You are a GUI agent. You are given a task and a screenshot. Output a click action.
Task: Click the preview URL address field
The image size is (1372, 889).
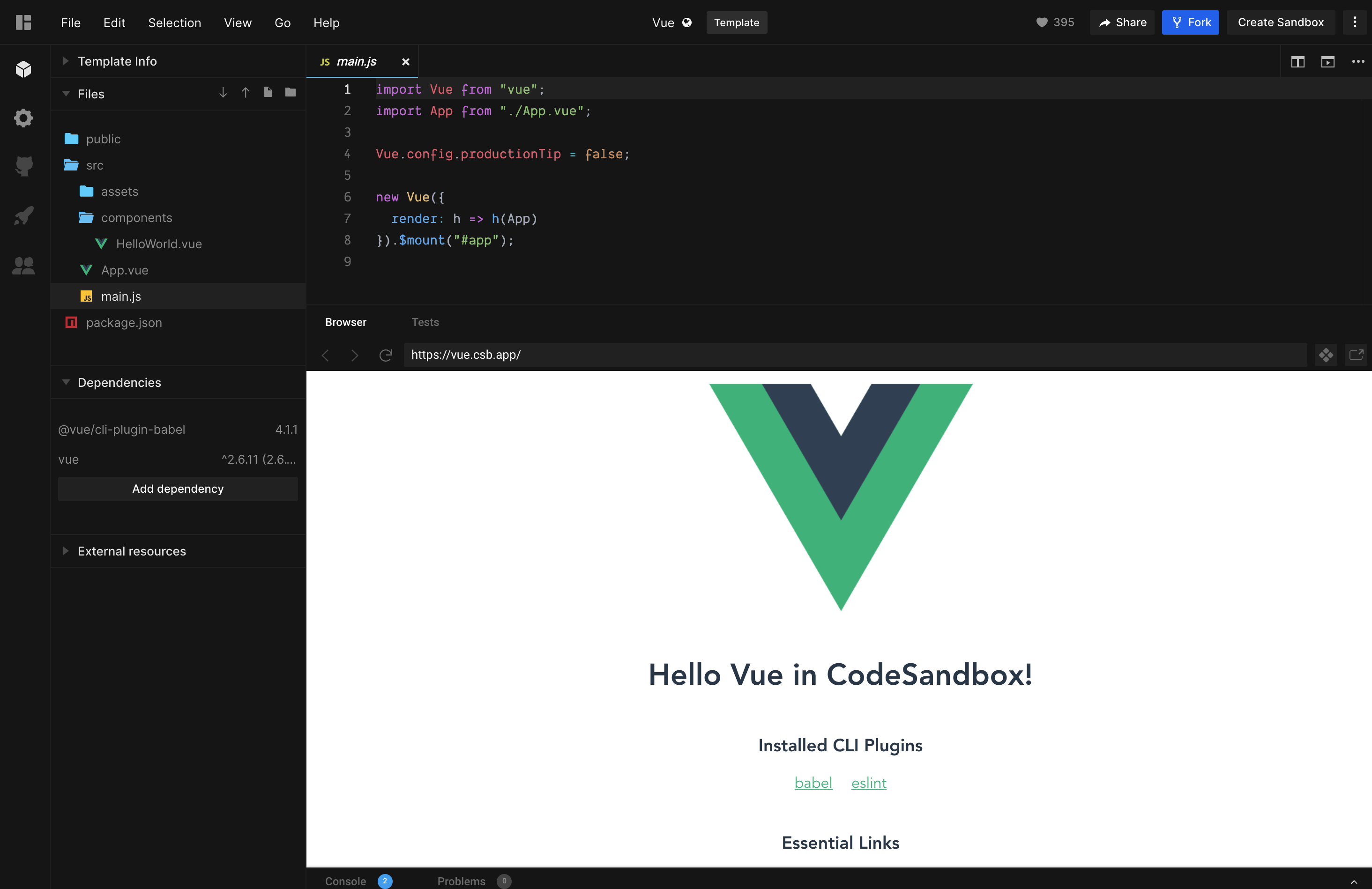point(856,355)
